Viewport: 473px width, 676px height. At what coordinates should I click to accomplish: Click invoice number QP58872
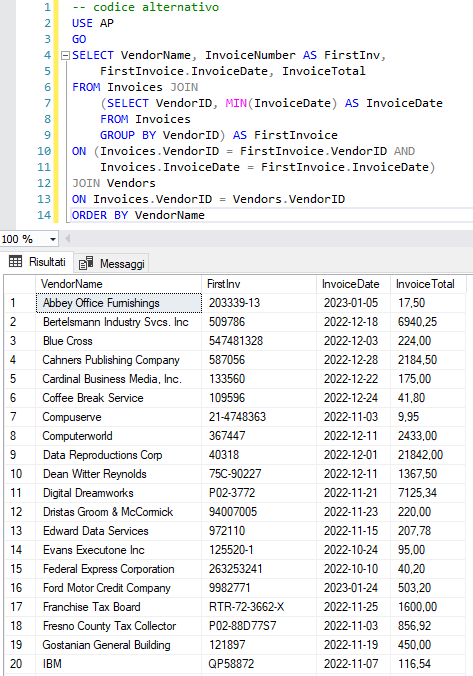[x=231, y=663]
